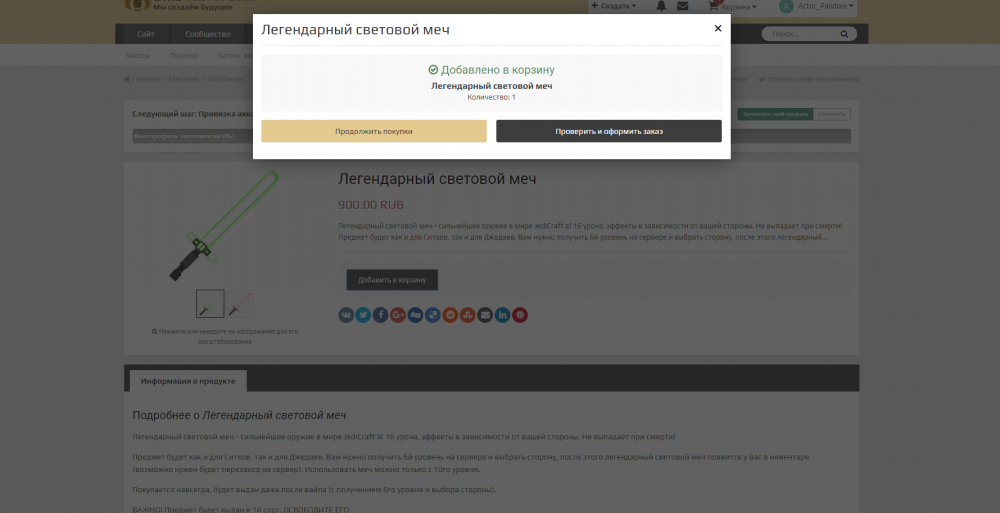Open the notifications bell
The width and height of the screenshot is (1000, 513).
(x=661, y=6)
